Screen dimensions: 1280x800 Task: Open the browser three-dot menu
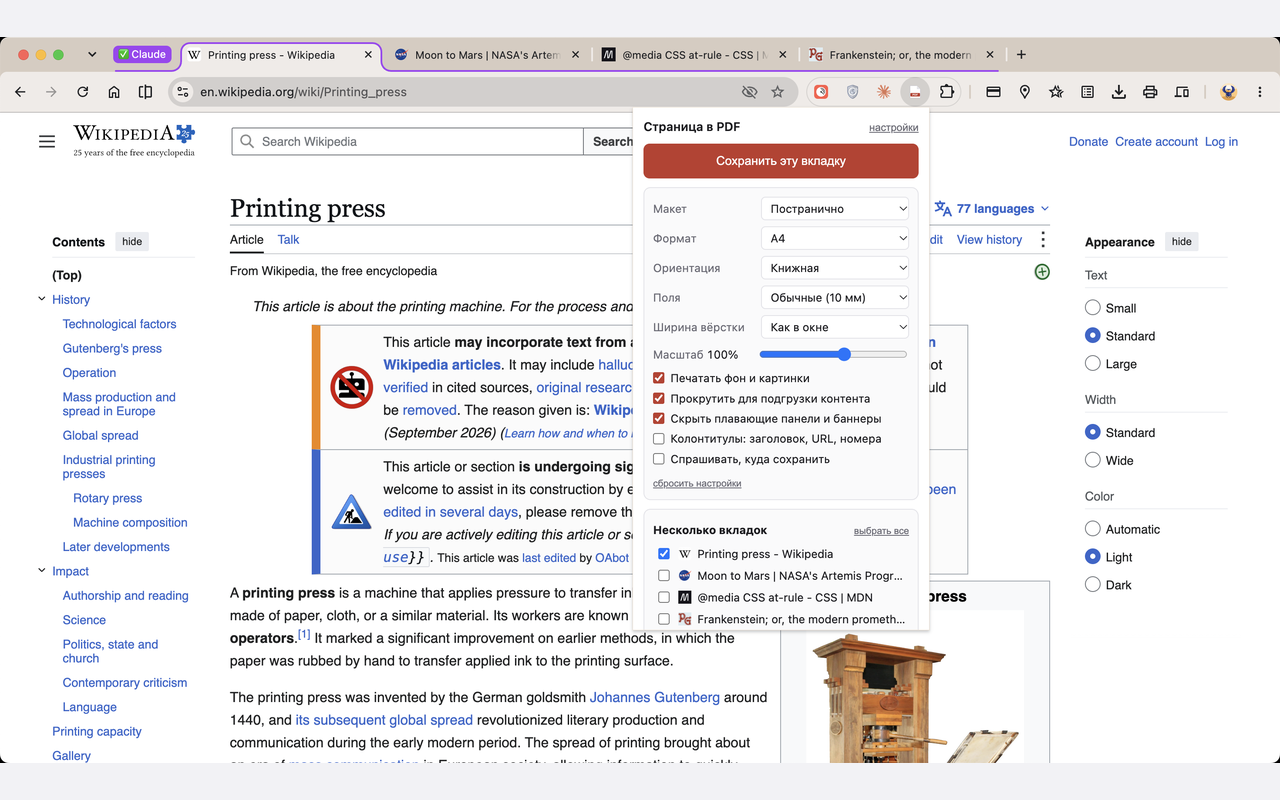[1260, 92]
